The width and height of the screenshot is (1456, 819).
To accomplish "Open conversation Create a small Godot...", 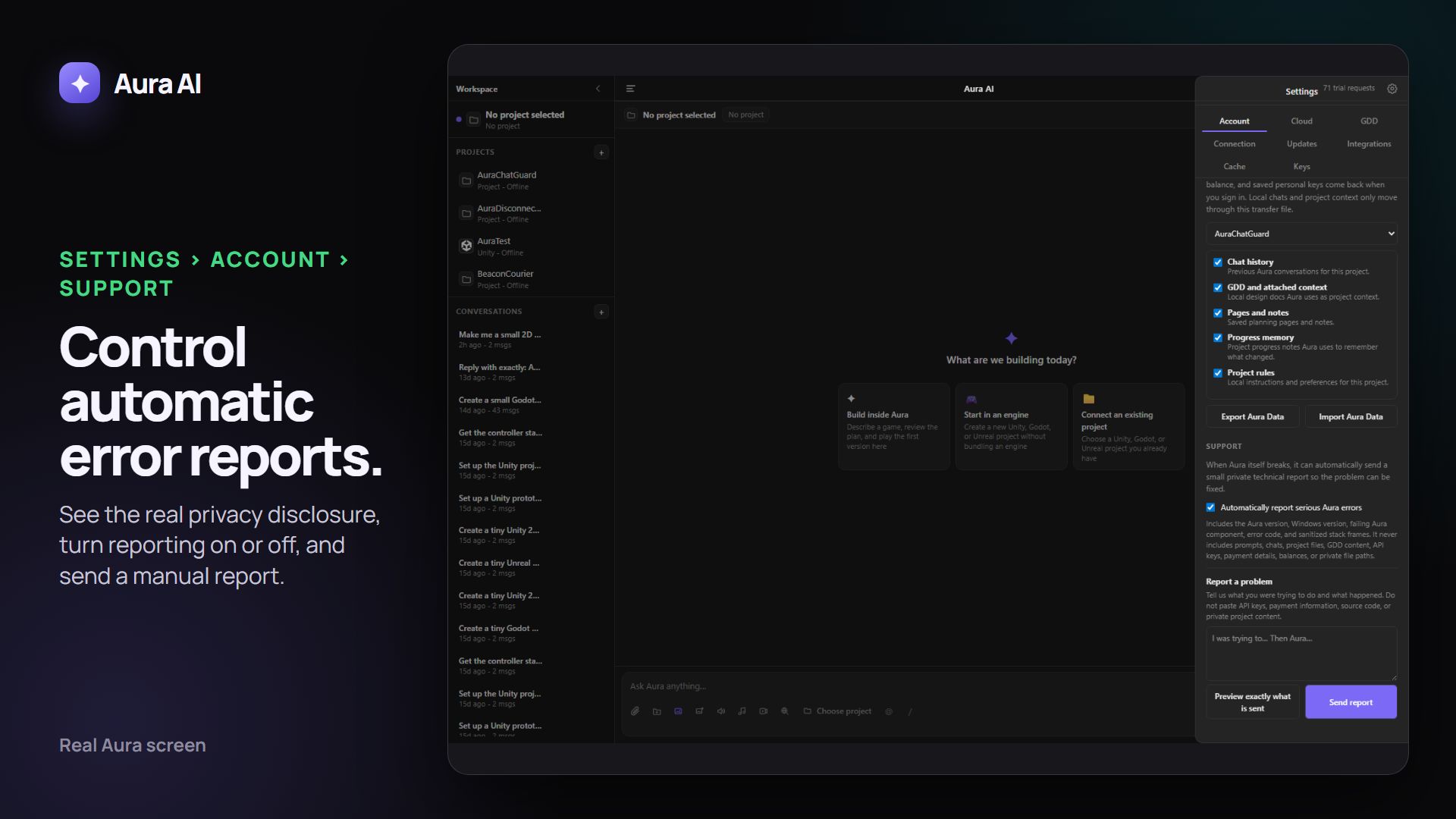I will [531, 404].
